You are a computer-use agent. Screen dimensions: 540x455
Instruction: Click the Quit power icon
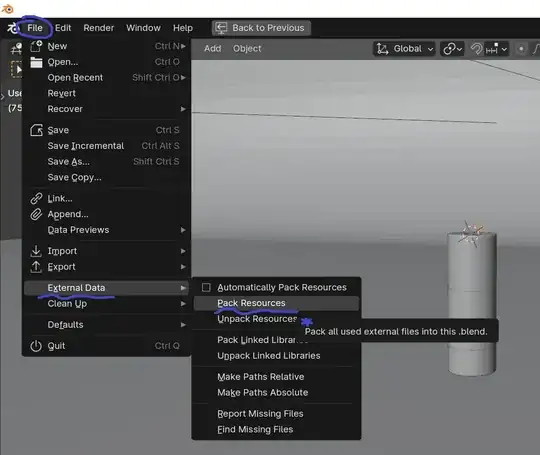(x=36, y=346)
